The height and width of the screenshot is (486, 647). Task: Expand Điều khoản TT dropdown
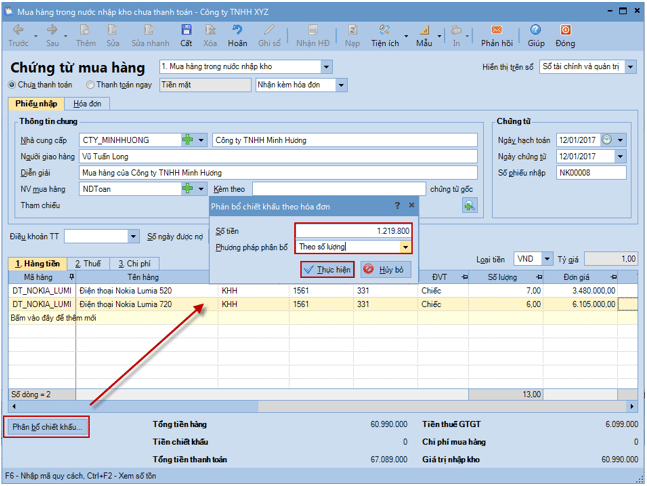(133, 236)
